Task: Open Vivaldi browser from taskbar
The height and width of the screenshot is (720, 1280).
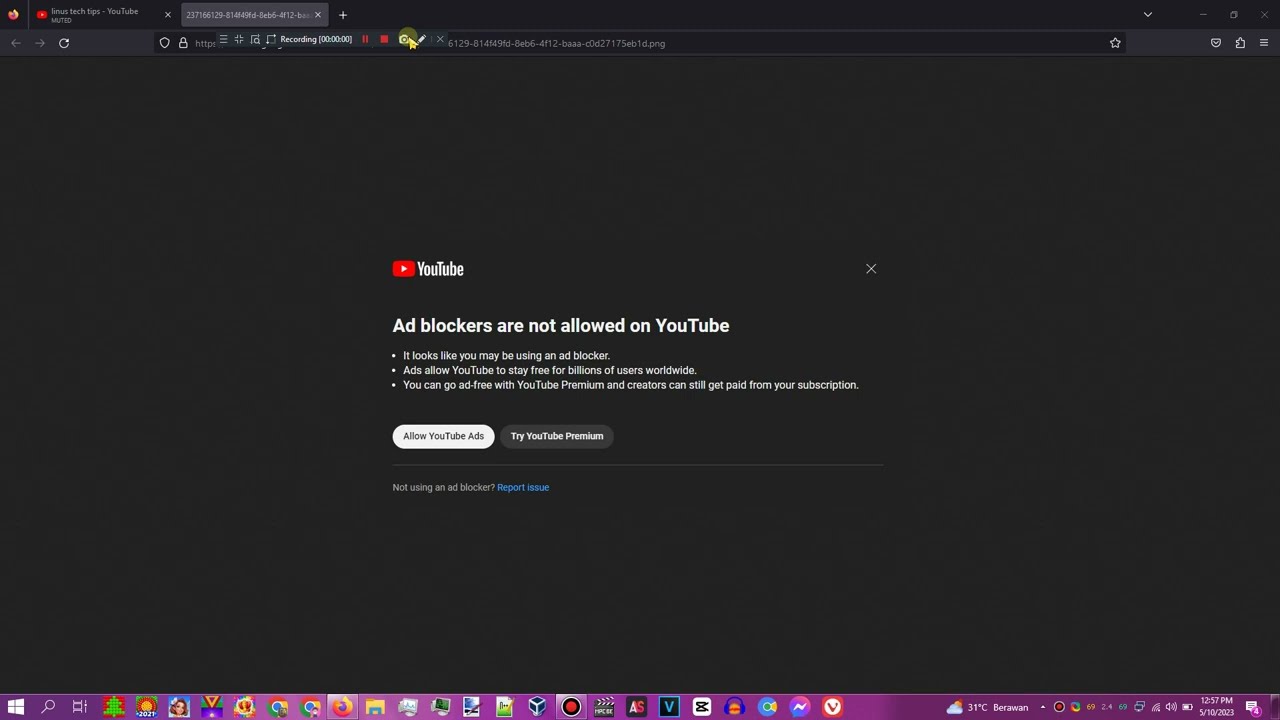Action: click(x=832, y=707)
